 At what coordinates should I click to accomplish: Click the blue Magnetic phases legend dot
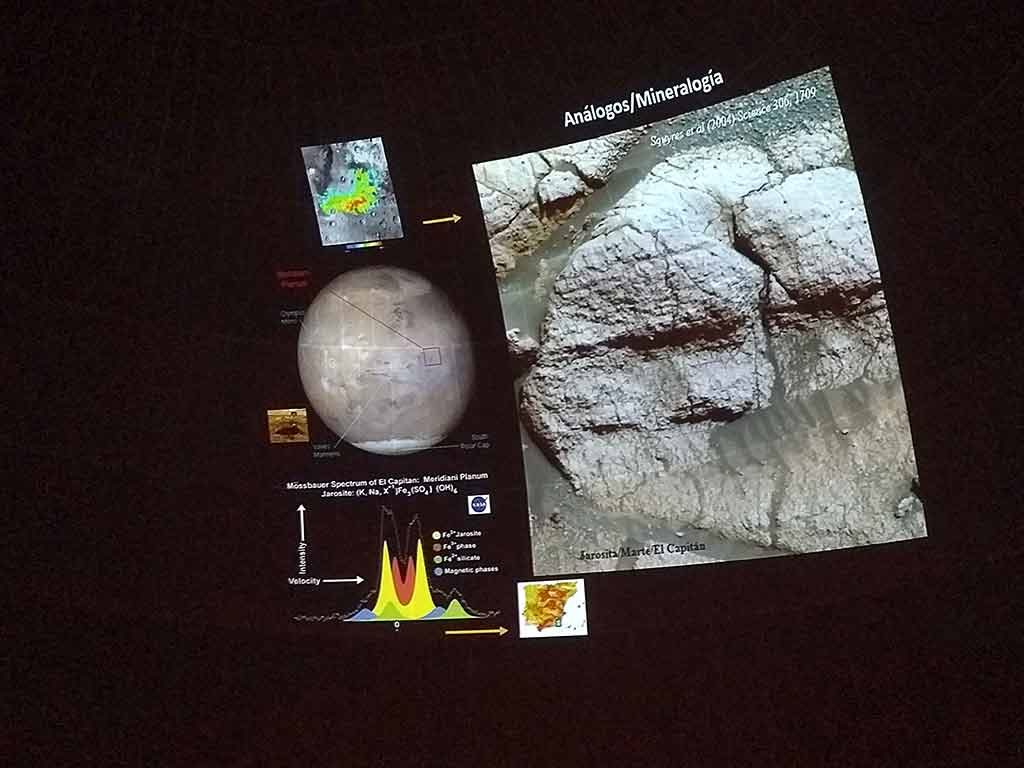point(436,573)
